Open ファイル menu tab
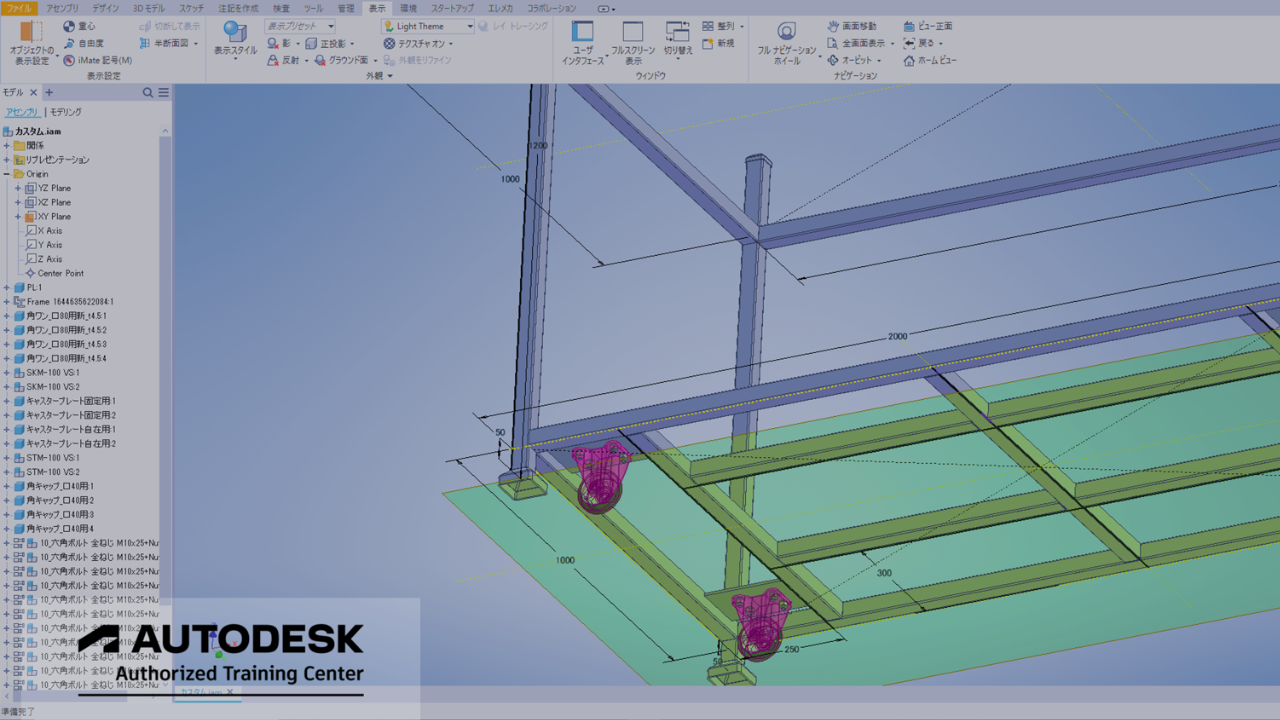Viewport: 1280px width, 720px height. 20,8
